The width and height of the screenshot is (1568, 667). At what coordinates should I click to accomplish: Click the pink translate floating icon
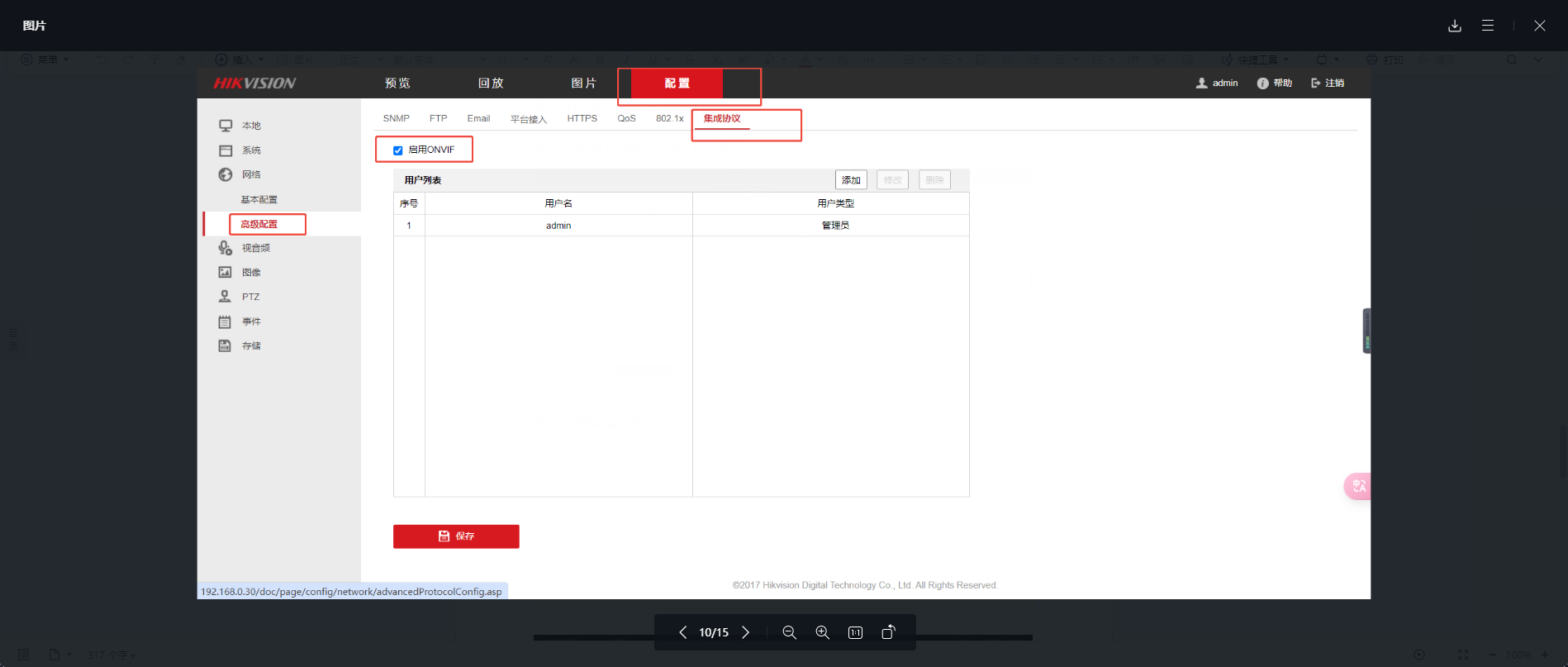point(1358,486)
